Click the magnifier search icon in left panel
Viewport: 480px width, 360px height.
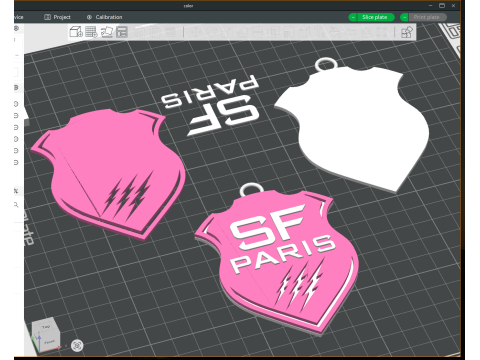pyautogui.click(x=16, y=205)
